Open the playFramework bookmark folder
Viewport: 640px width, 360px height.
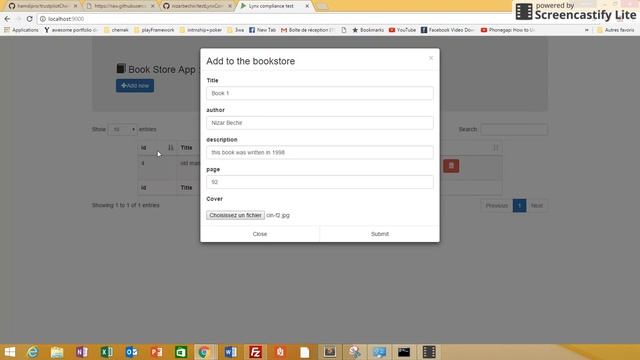coord(154,30)
